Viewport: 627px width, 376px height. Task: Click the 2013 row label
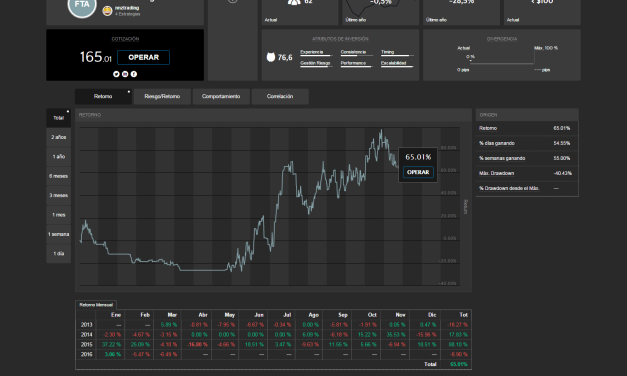click(x=86, y=325)
